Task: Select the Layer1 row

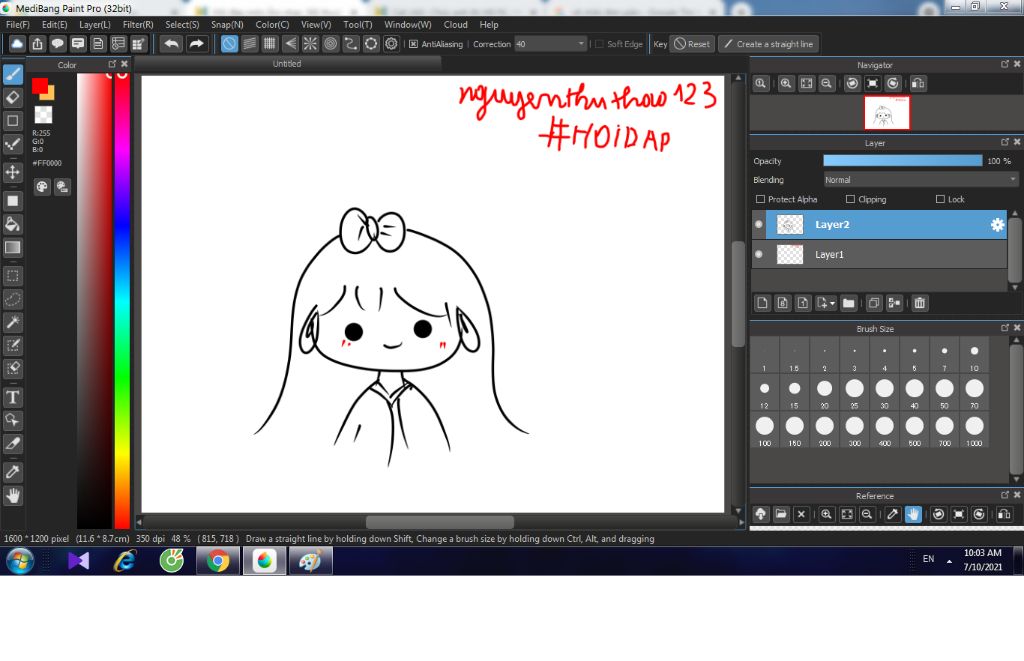Action: coord(880,255)
